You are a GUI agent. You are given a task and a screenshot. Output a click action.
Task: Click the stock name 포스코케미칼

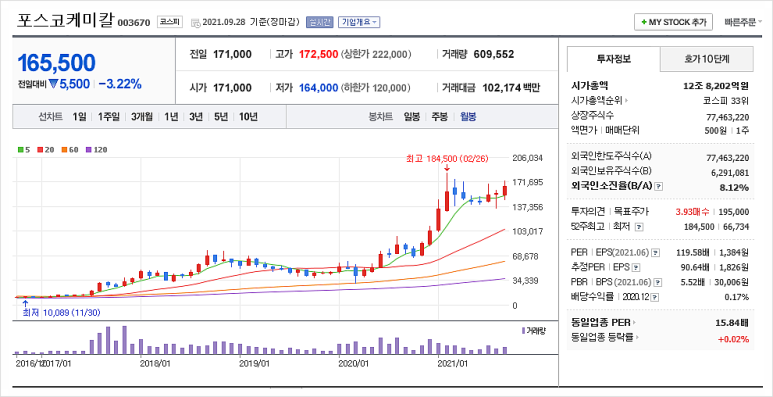(66, 21)
